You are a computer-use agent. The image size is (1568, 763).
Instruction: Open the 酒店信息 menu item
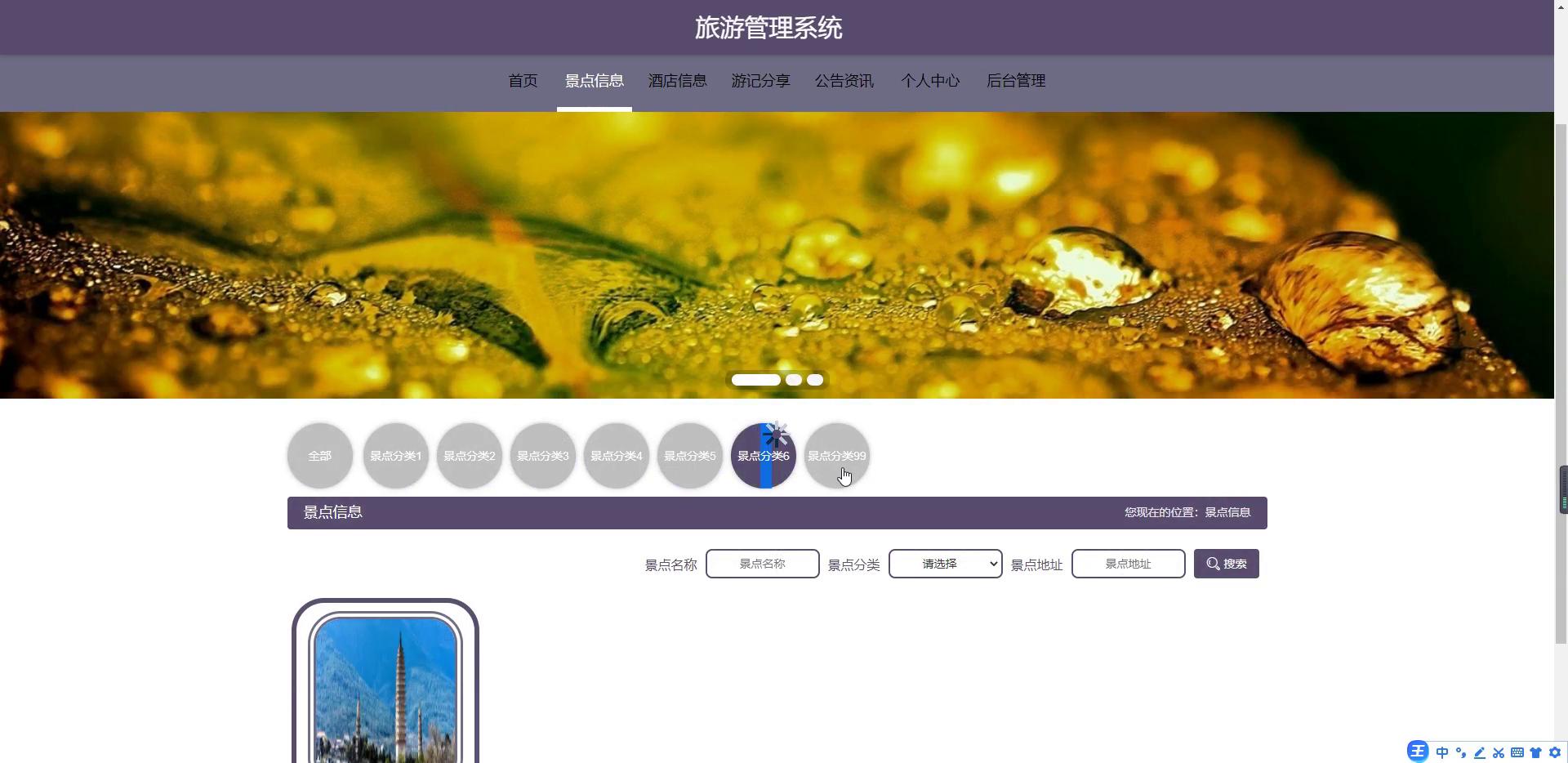[x=677, y=81]
